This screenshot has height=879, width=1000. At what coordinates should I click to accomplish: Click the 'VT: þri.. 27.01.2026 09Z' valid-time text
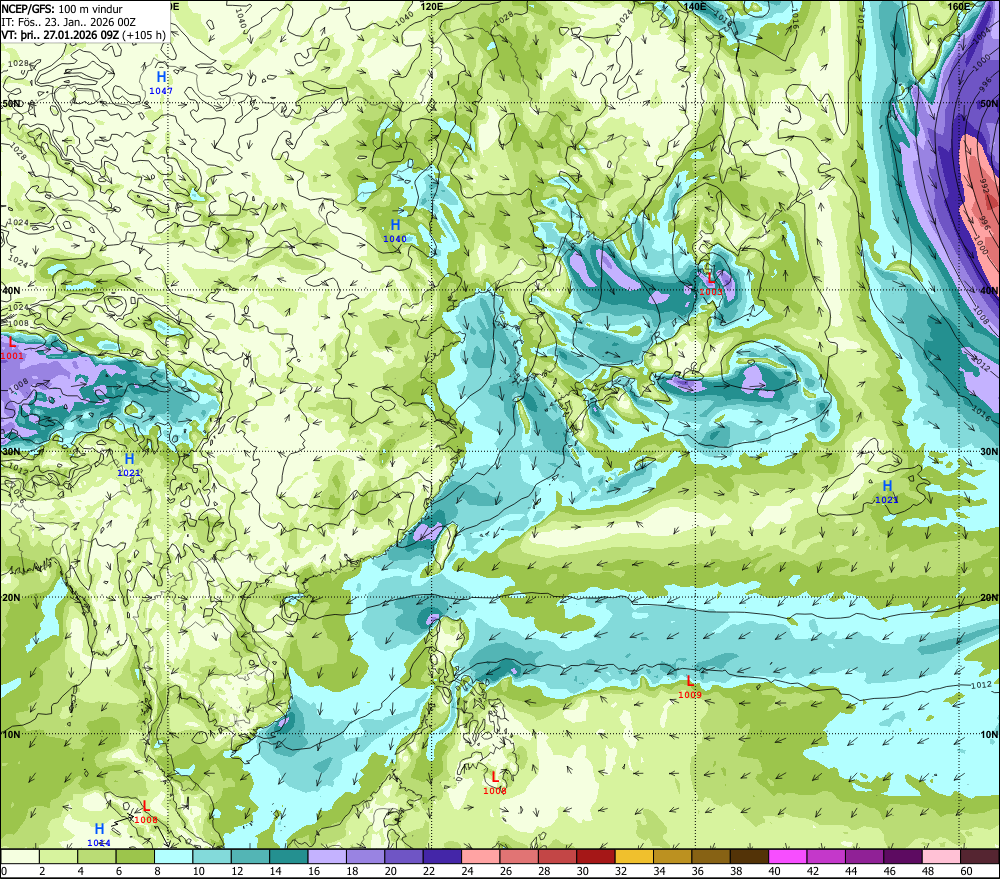click(60, 34)
